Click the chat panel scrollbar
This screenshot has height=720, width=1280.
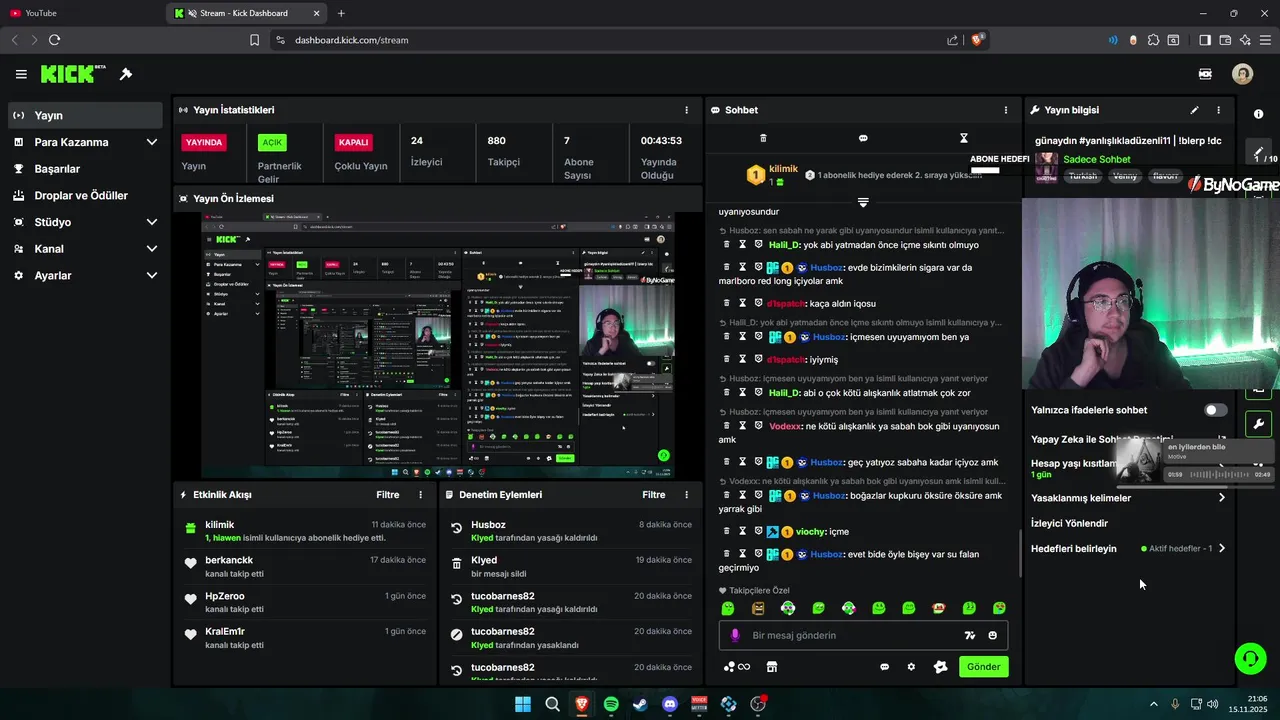(1019, 553)
